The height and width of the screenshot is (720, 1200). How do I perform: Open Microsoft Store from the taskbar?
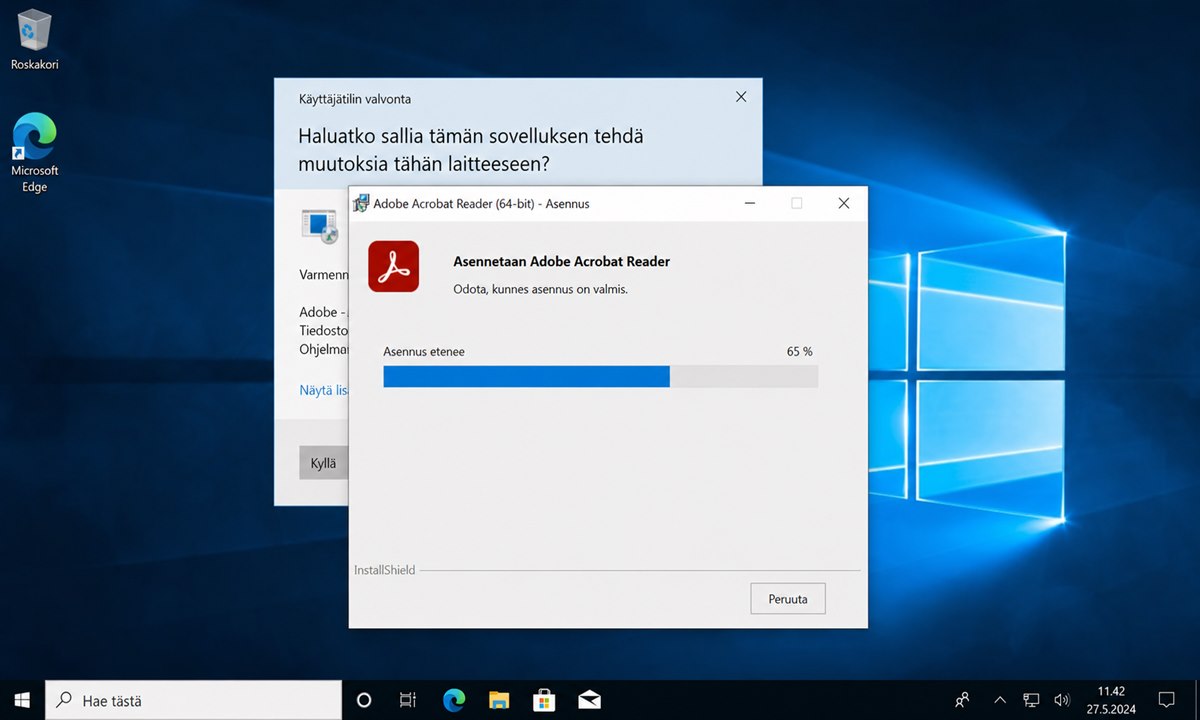click(544, 700)
